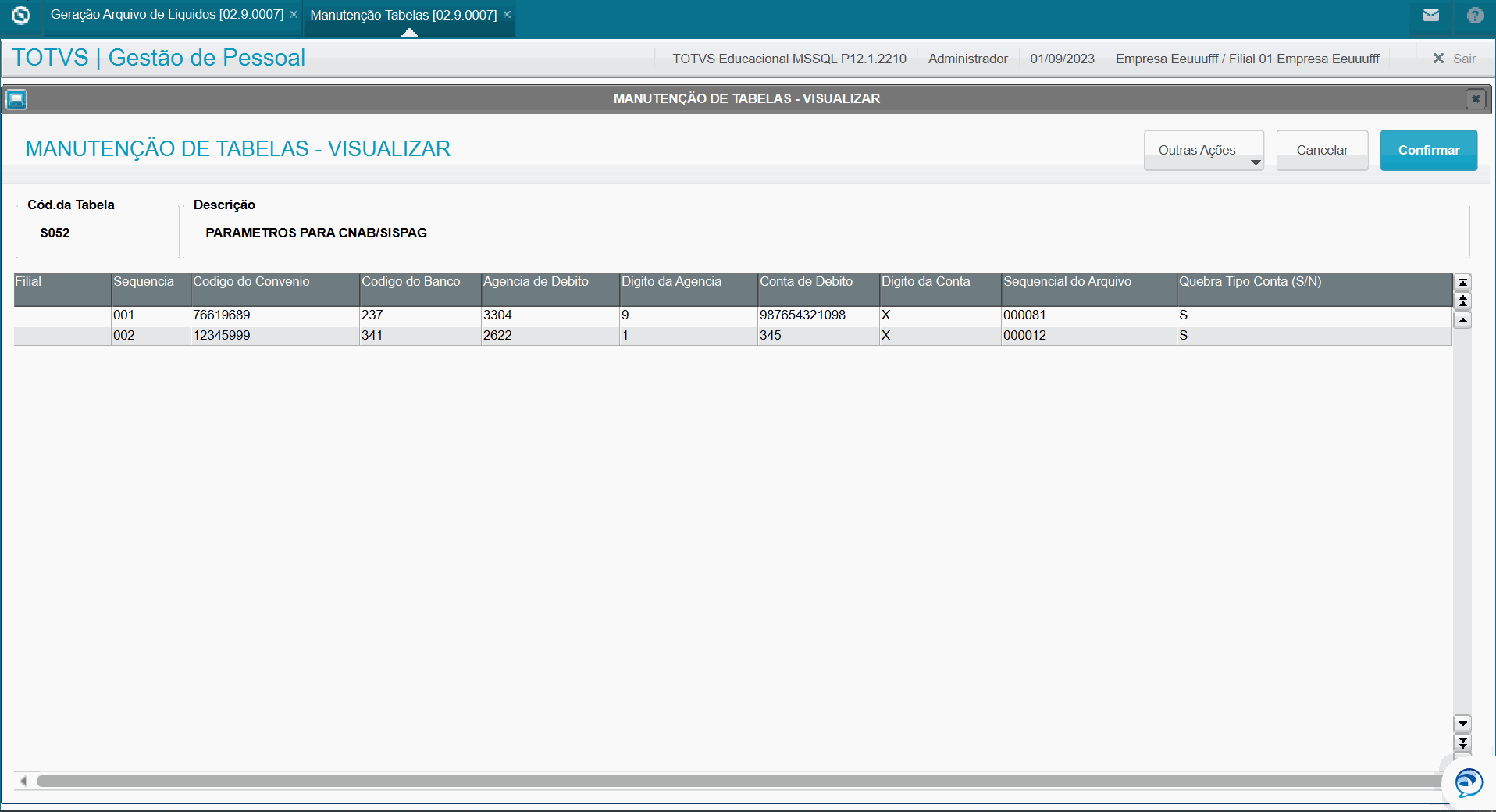Screen dimensions: 1496x812
Task: Click Sair to exit the system
Action: 1455,59
